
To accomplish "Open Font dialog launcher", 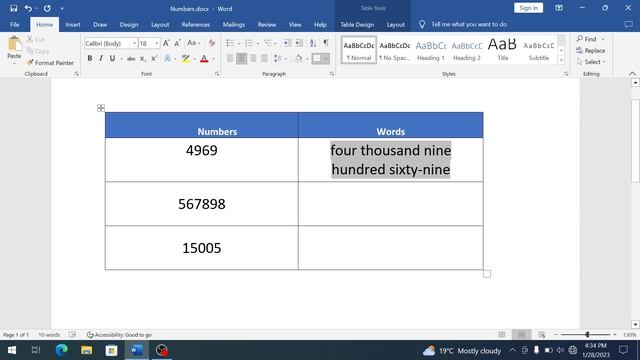I will coord(217,74).
